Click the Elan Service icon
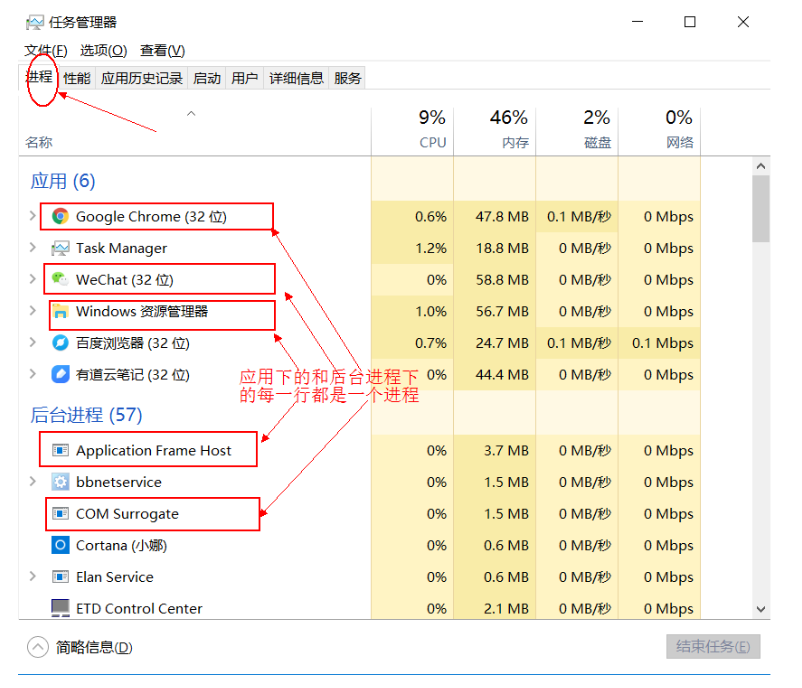Image resolution: width=802 pixels, height=688 pixels. click(60, 577)
